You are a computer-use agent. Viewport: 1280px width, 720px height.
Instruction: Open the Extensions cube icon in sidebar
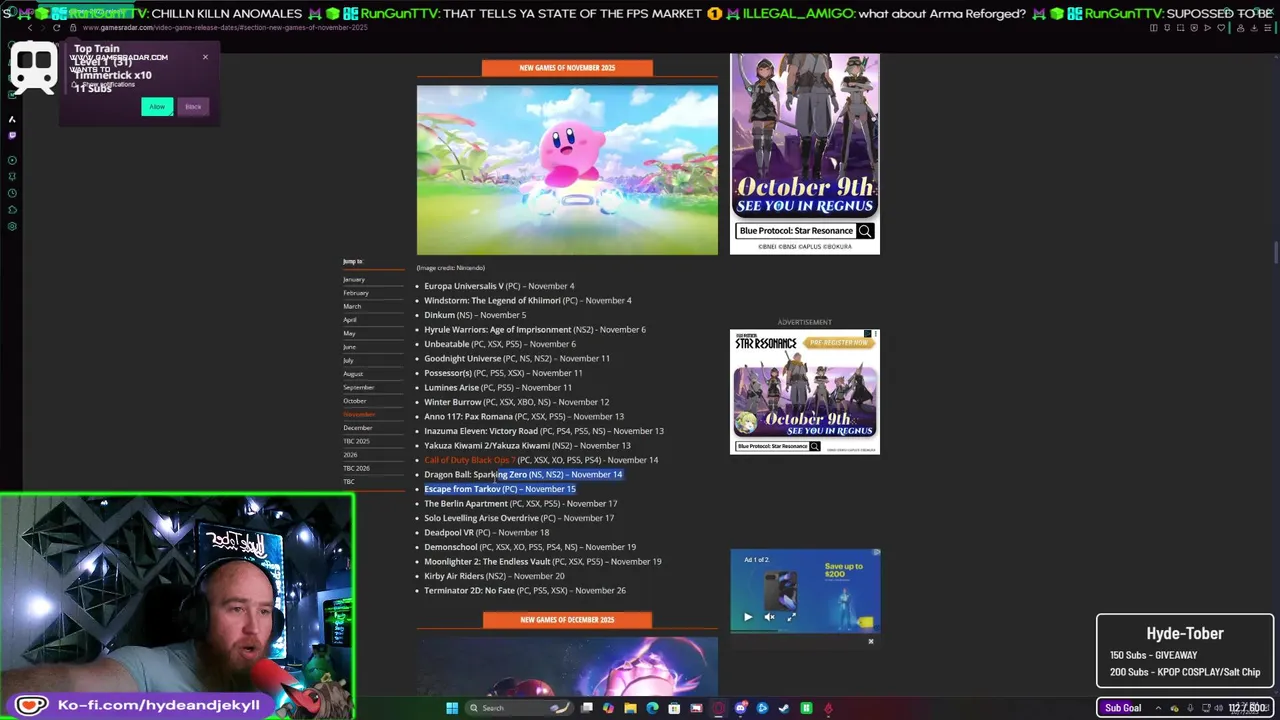click(x=12, y=210)
